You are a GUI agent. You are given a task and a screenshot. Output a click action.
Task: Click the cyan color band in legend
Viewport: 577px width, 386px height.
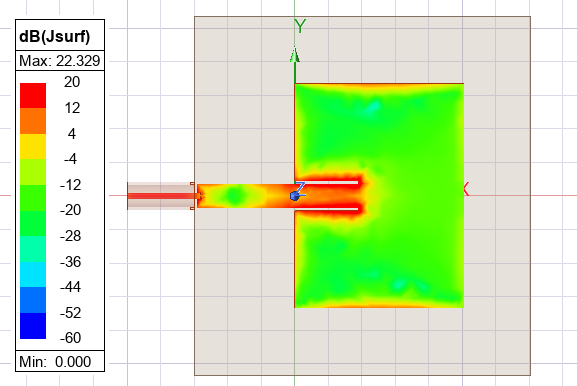pyautogui.click(x=33, y=275)
